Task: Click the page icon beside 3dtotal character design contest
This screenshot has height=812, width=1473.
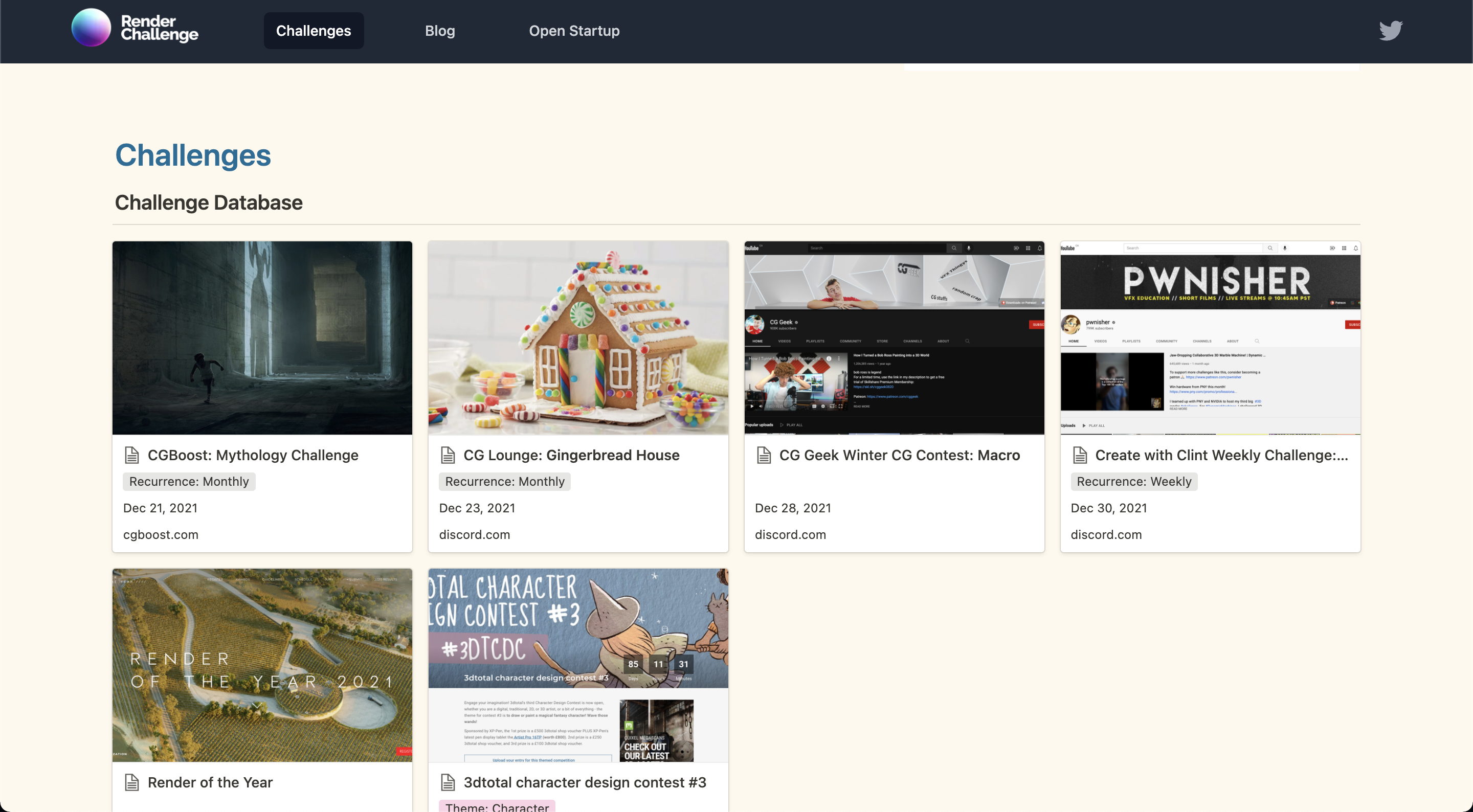Action: 448,782
